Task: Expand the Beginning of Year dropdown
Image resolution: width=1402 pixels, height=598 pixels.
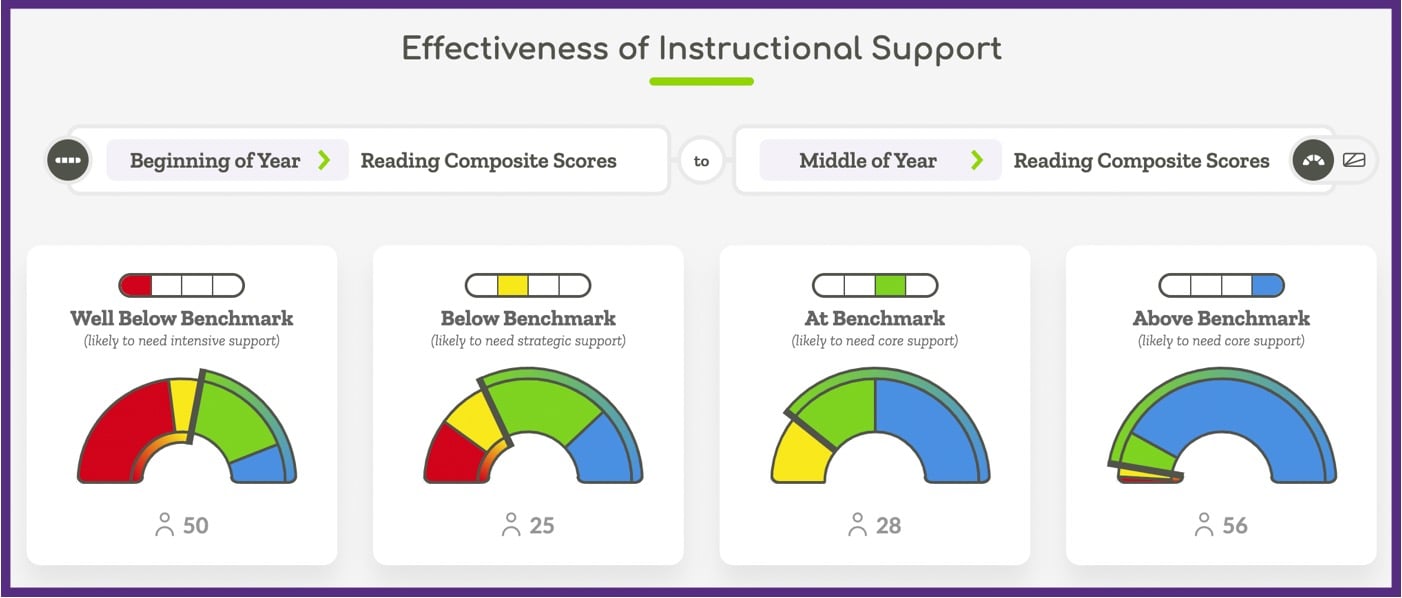Action: coord(227,160)
